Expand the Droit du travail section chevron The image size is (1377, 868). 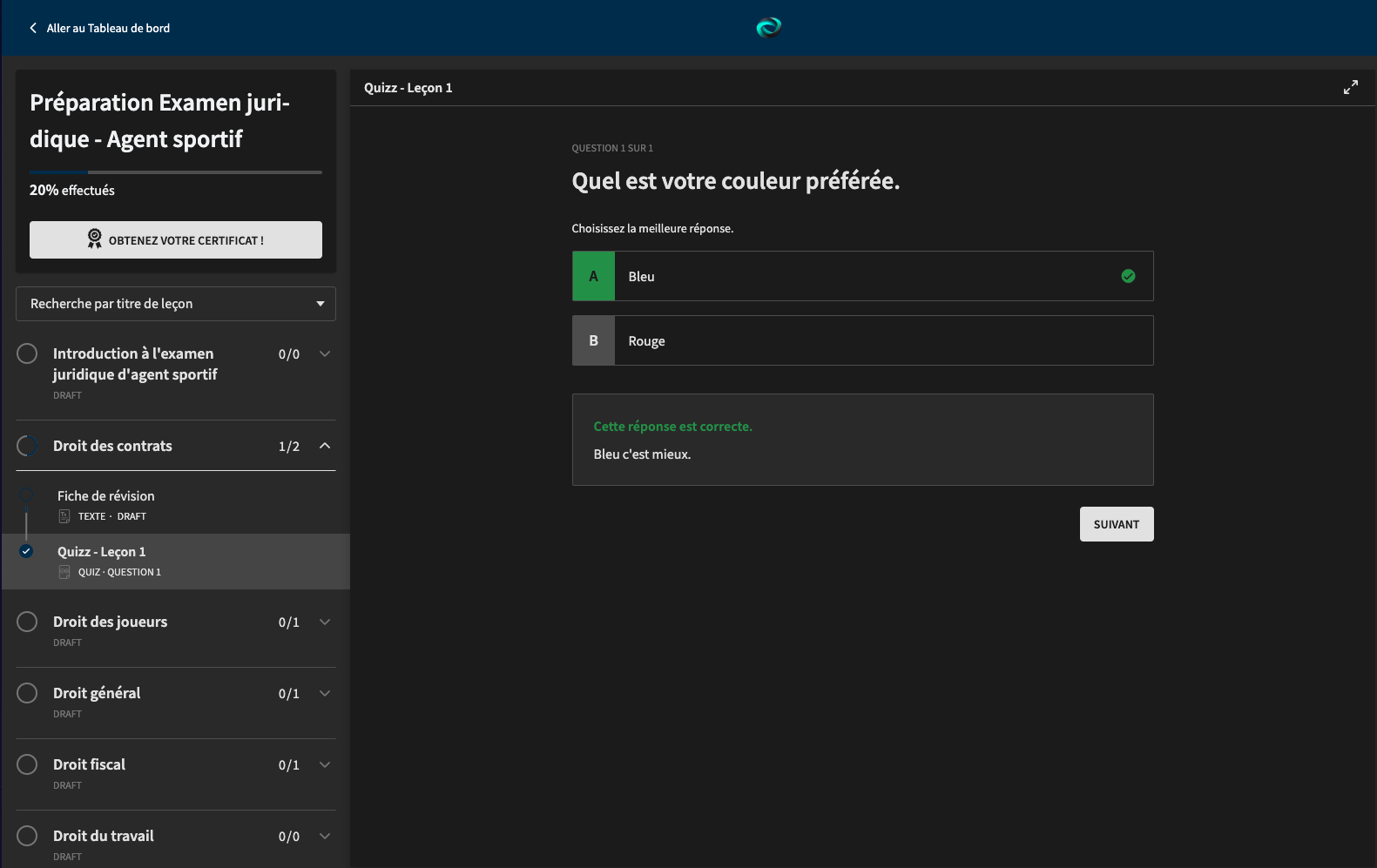pyautogui.click(x=325, y=836)
